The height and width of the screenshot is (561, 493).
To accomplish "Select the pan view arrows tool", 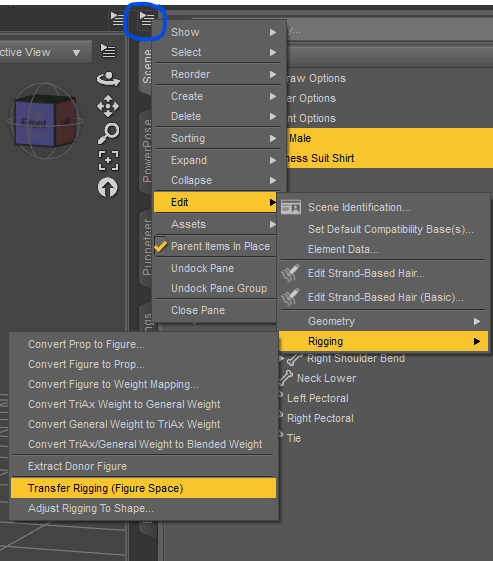I will (108, 106).
